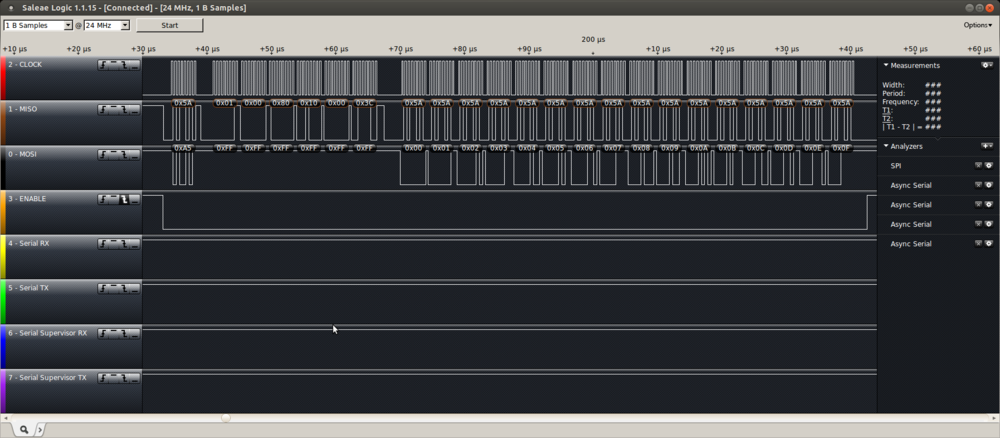The height and width of the screenshot is (438, 1000).
Task: Click the T1 timing marker label
Action: point(887,110)
